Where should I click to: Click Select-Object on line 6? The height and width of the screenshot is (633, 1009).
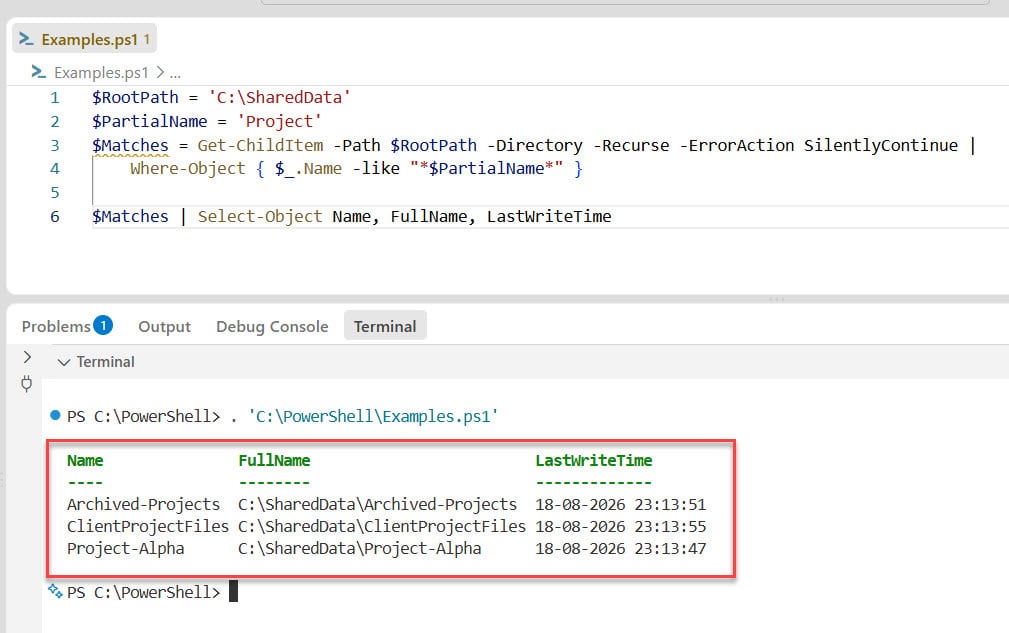260,217
